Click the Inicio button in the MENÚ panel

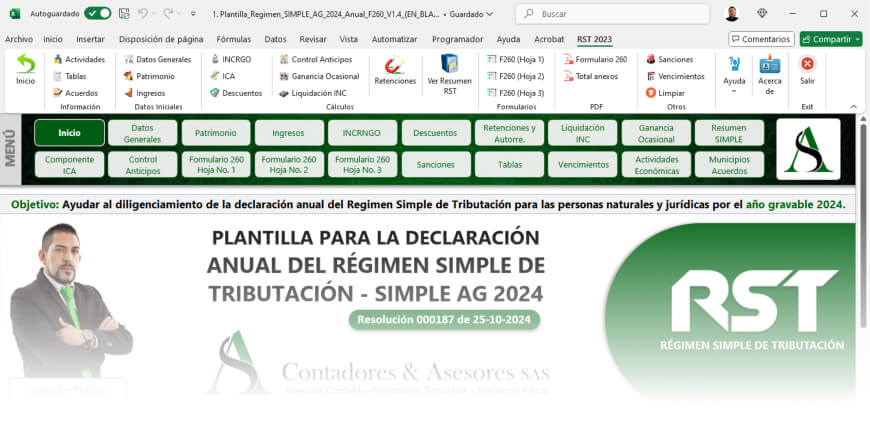[x=69, y=133]
